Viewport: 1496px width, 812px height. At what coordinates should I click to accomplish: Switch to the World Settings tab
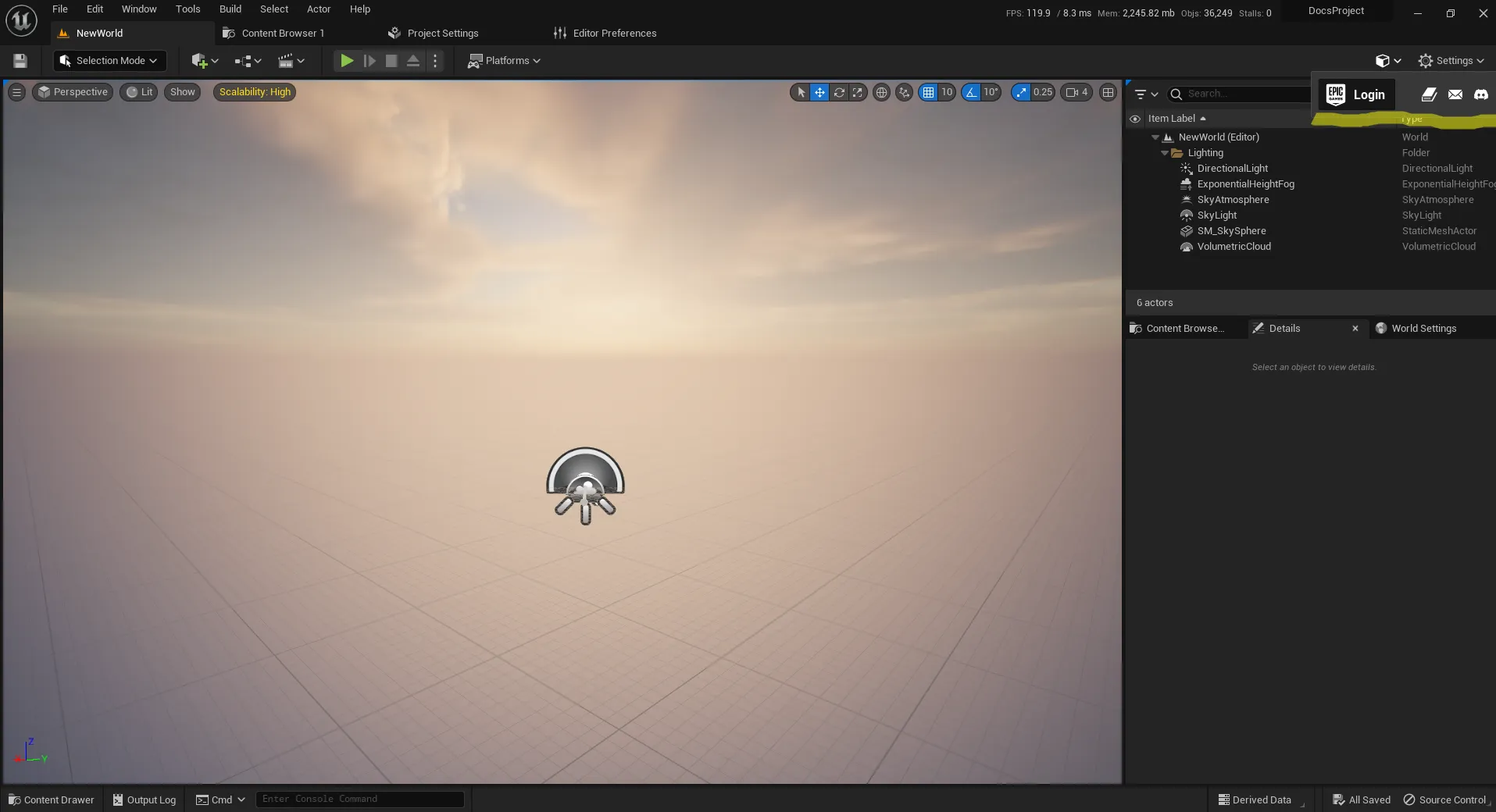click(x=1423, y=328)
